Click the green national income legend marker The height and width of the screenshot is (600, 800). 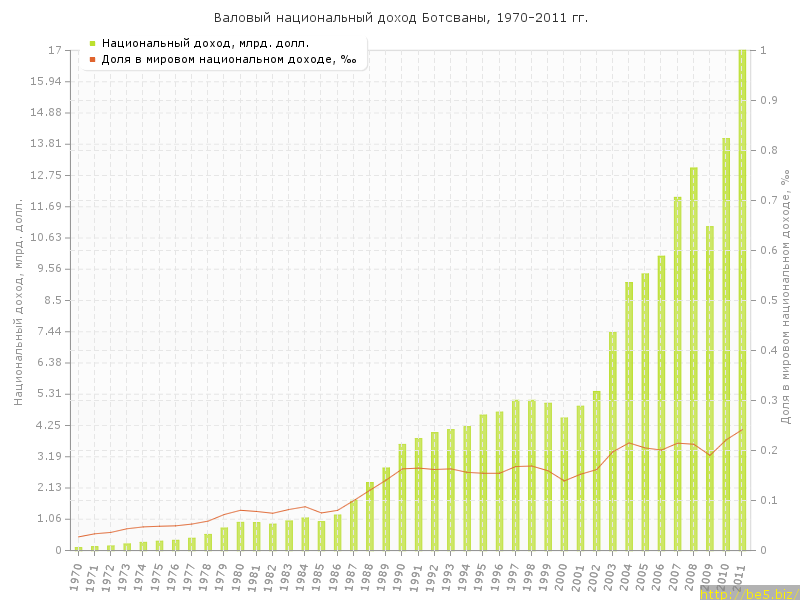click(x=92, y=43)
